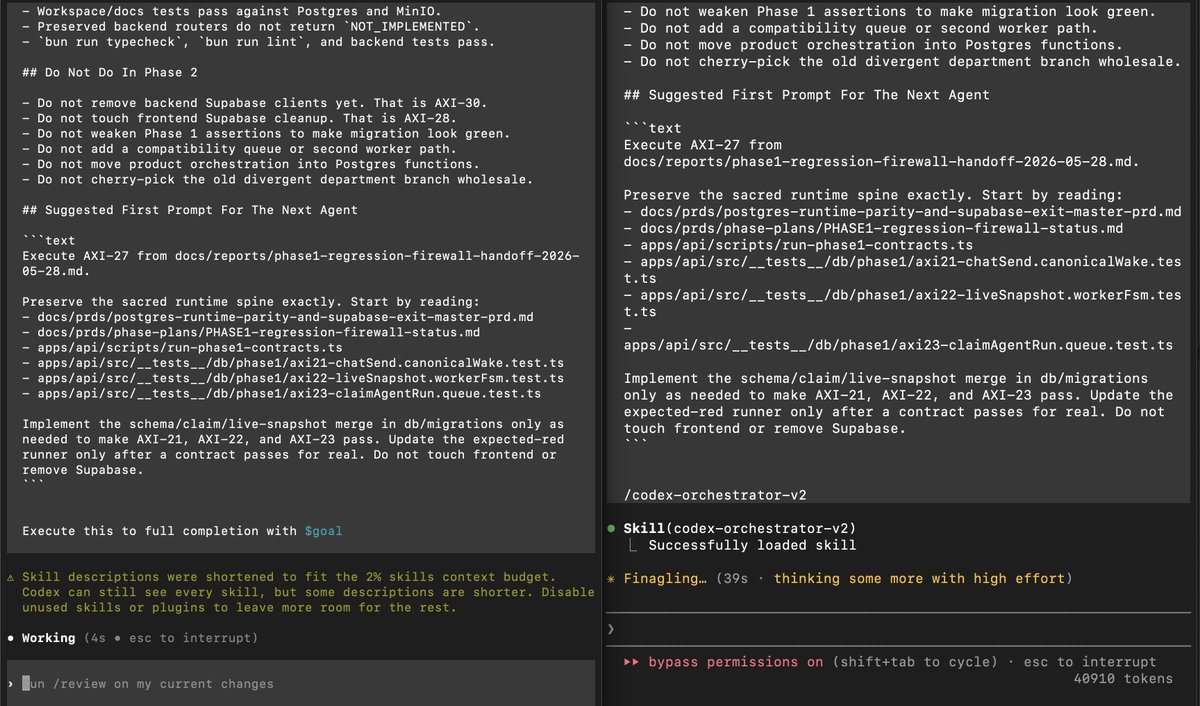
Task: Click right pane '```text' code fence opener
Action: (652, 128)
